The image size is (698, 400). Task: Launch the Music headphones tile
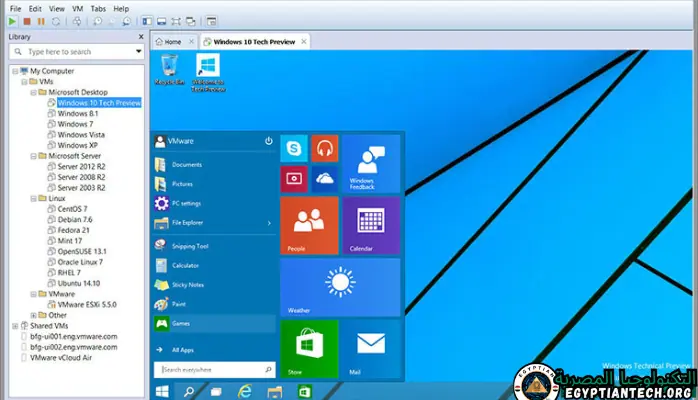(x=324, y=149)
